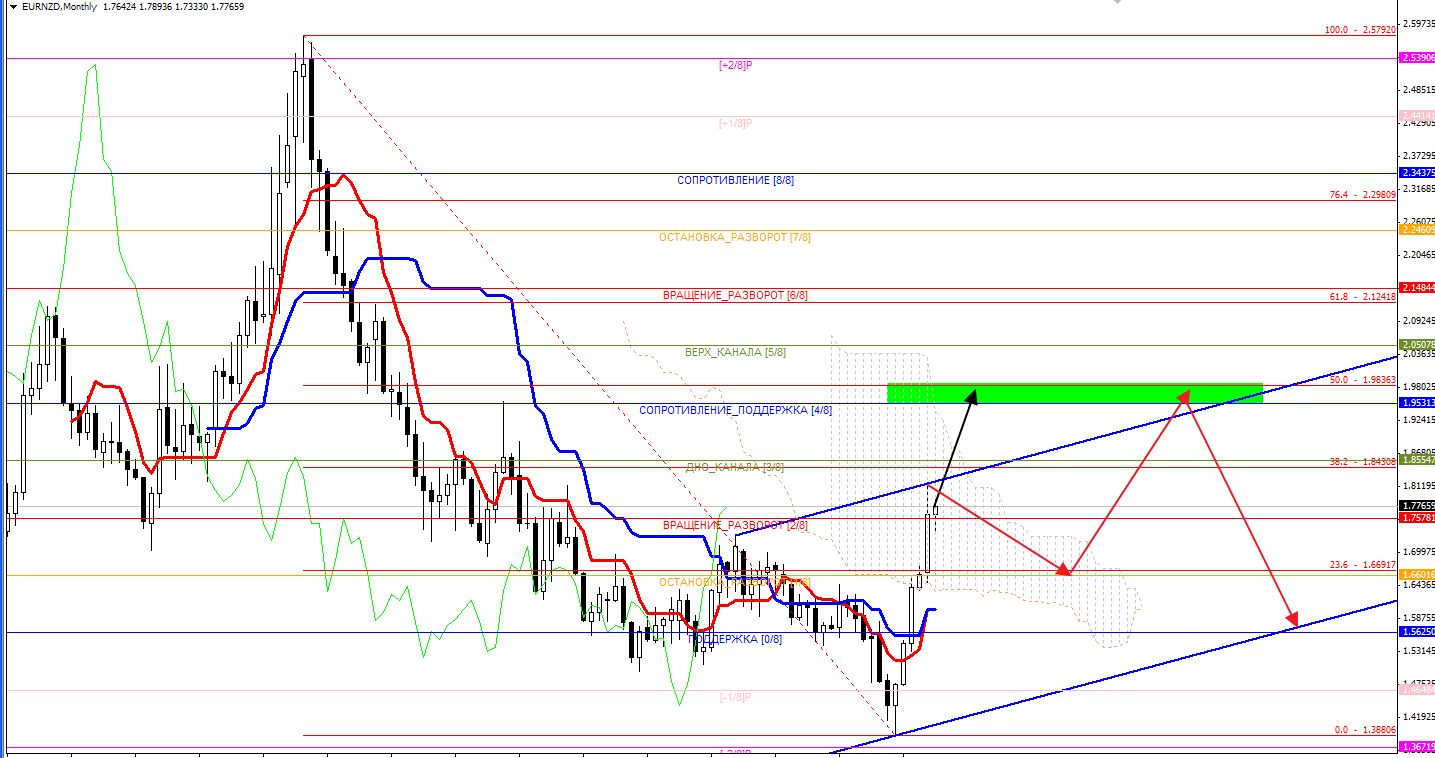This screenshot has width=1435, height=758.
Task: Select the magenta 2.53906 price tag on axis
Action: pos(1418,58)
